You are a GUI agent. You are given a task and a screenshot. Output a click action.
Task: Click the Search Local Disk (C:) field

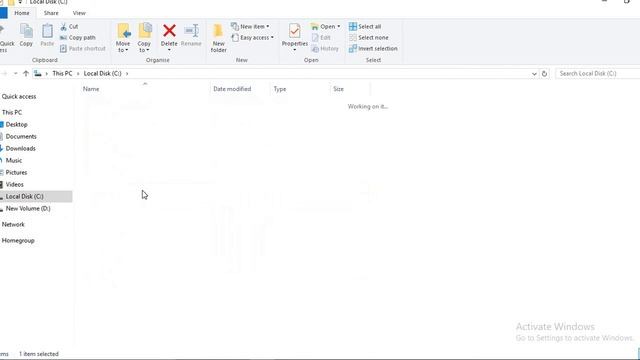pyautogui.click(x=598, y=74)
